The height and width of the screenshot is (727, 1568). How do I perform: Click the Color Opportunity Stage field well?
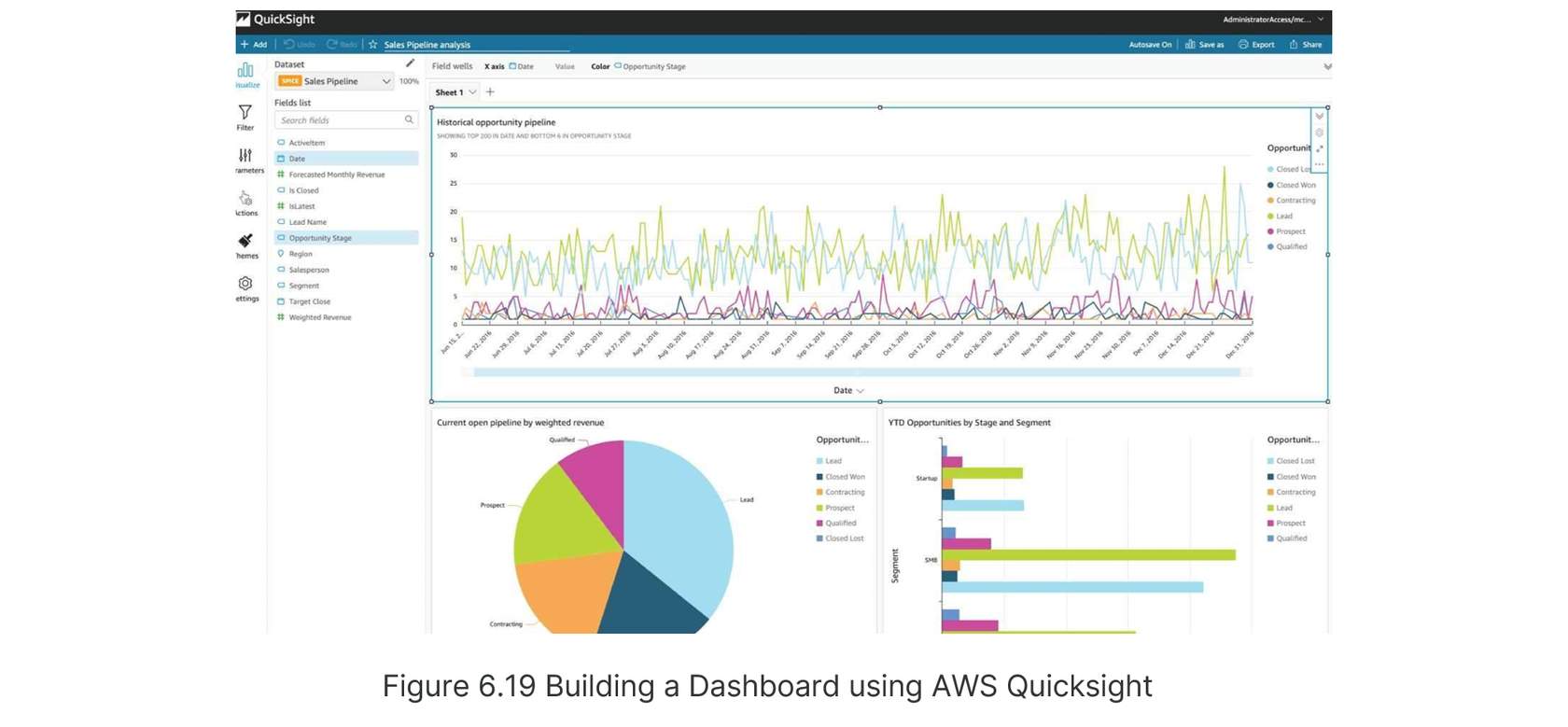coord(638,66)
